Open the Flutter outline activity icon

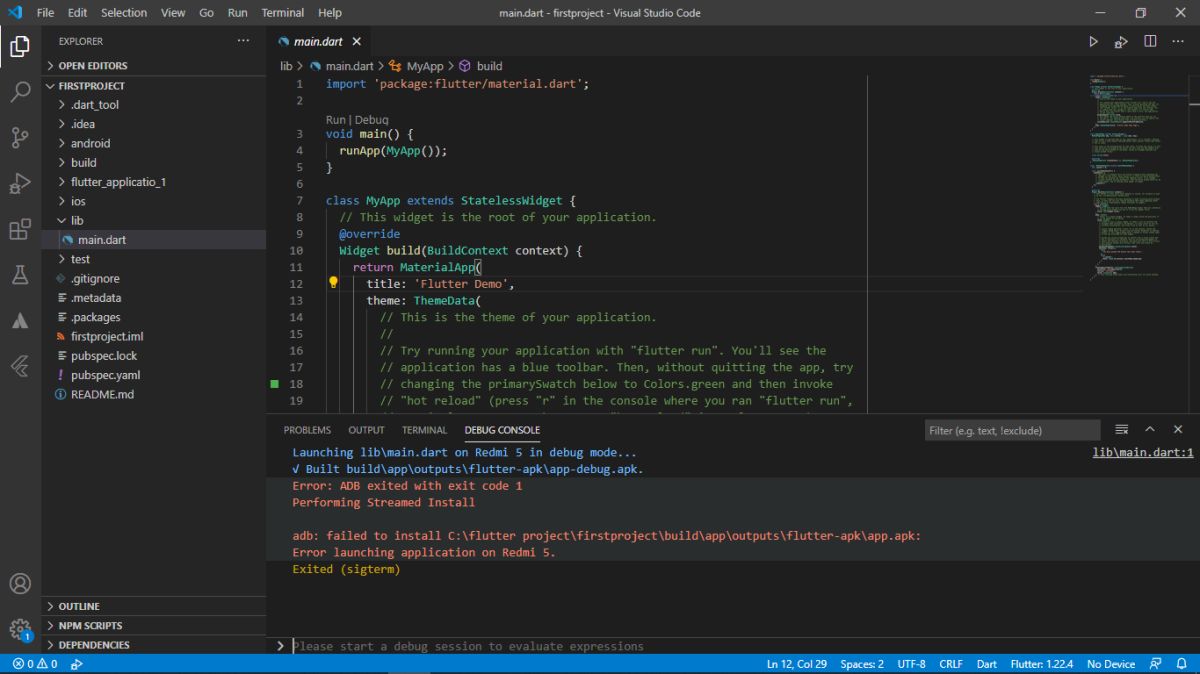(20, 367)
